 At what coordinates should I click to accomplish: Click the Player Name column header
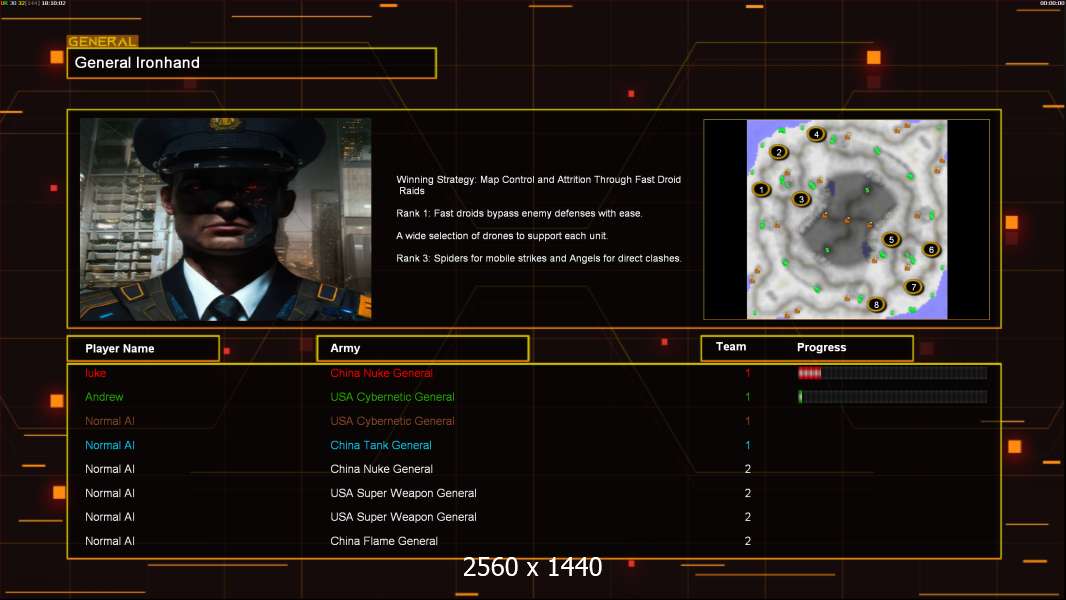tap(143, 349)
